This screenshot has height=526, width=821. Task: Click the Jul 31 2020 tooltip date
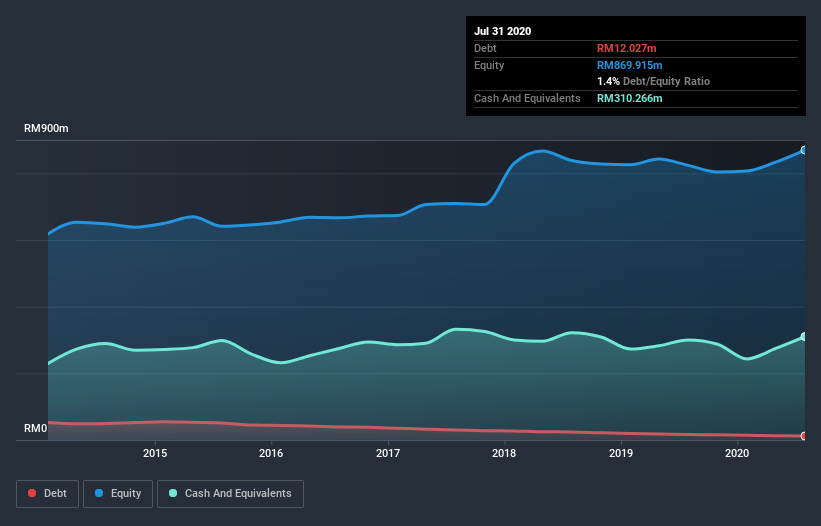pos(503,31)
